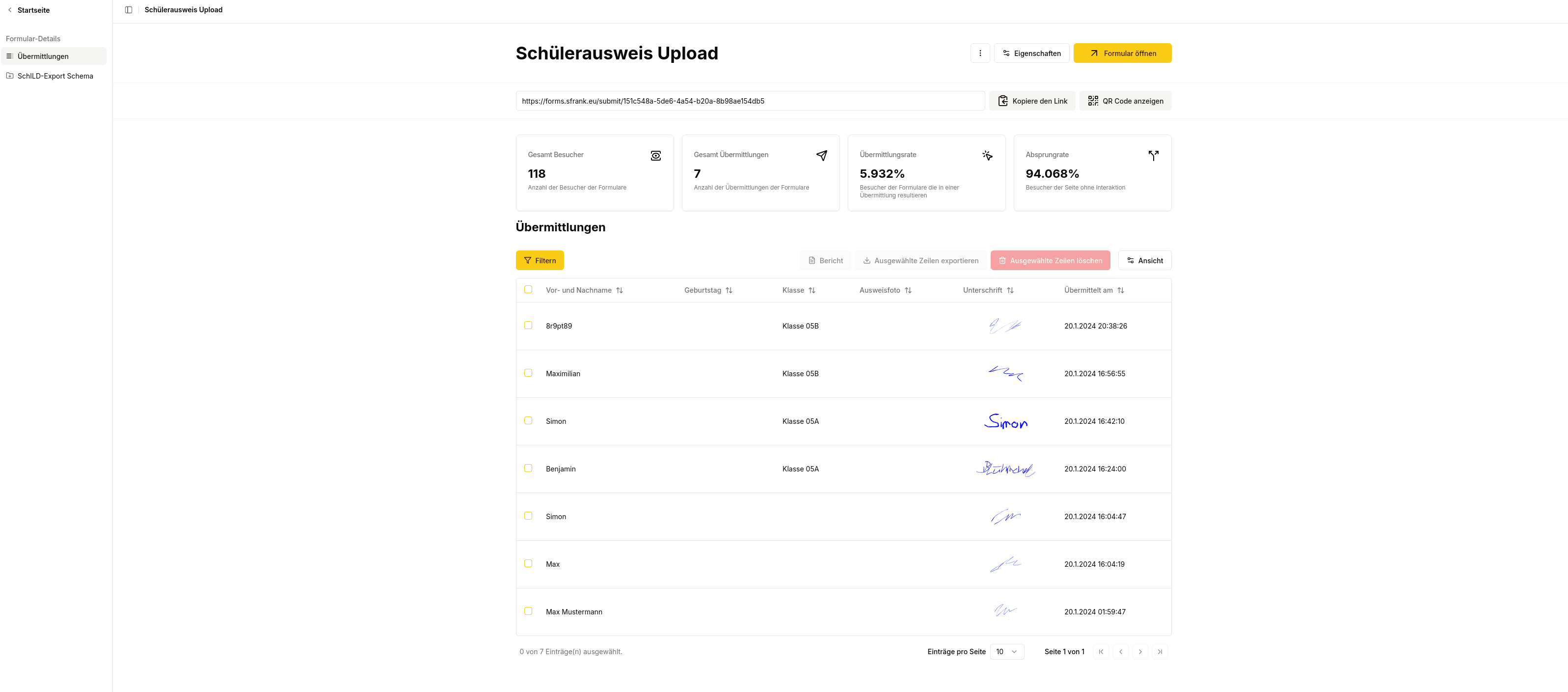Click the form URL input field
The image size is (1568, 692).
pos(749,101)
